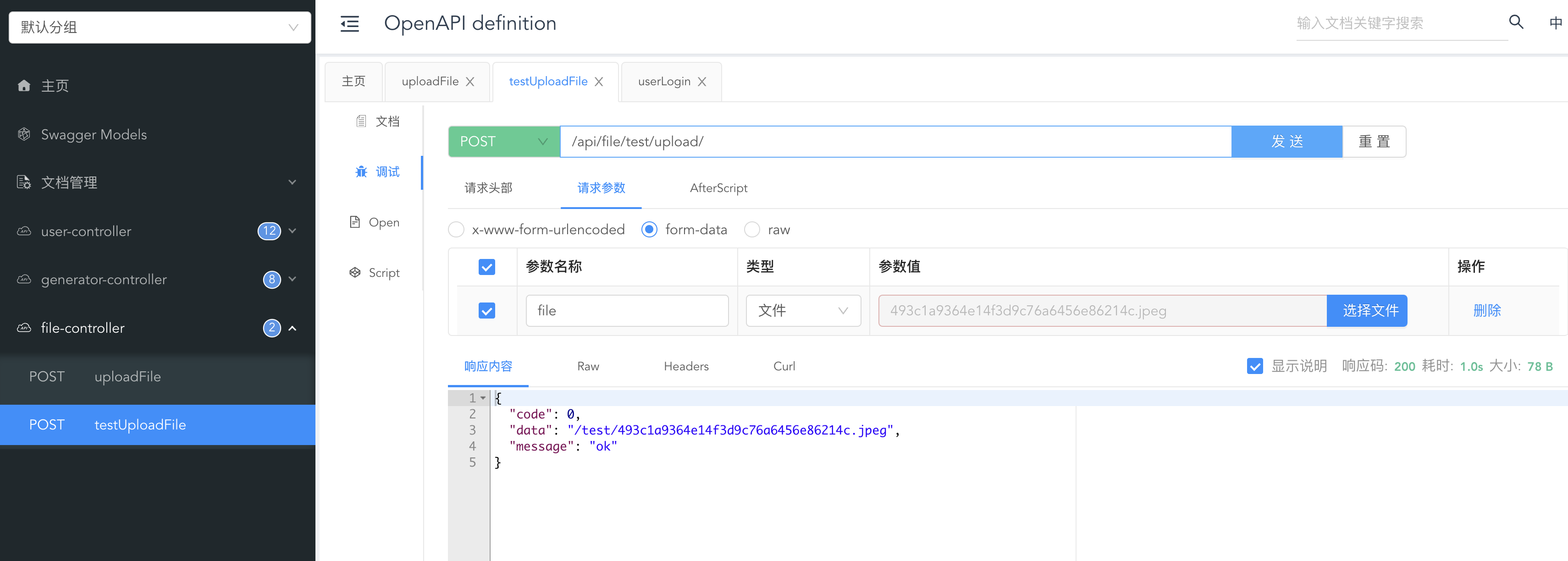Click the home icon in sidebar
This screenshot has height=561, width=1568.
(x=24, y=86)
